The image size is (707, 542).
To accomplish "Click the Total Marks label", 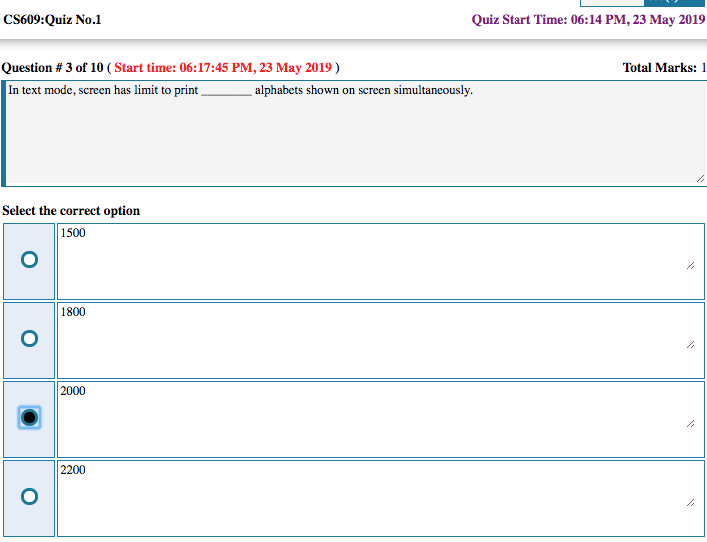I will (660, 68).
